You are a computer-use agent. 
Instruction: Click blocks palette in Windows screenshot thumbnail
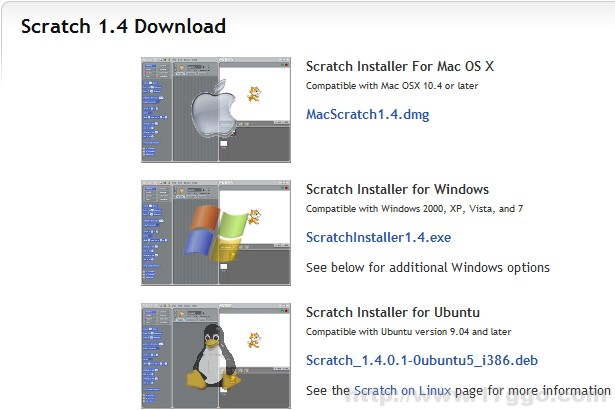click(x=154, y=233)
